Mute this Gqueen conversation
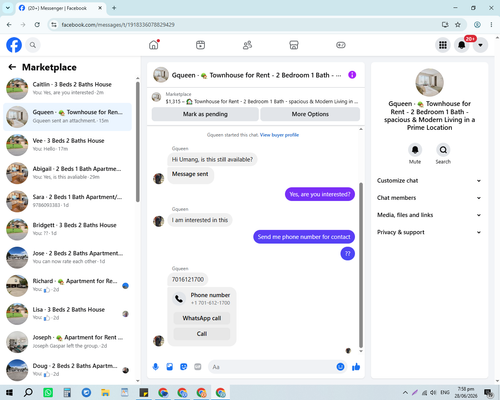The height and width of the screenshot is (400, 500). tap(415, 150)
